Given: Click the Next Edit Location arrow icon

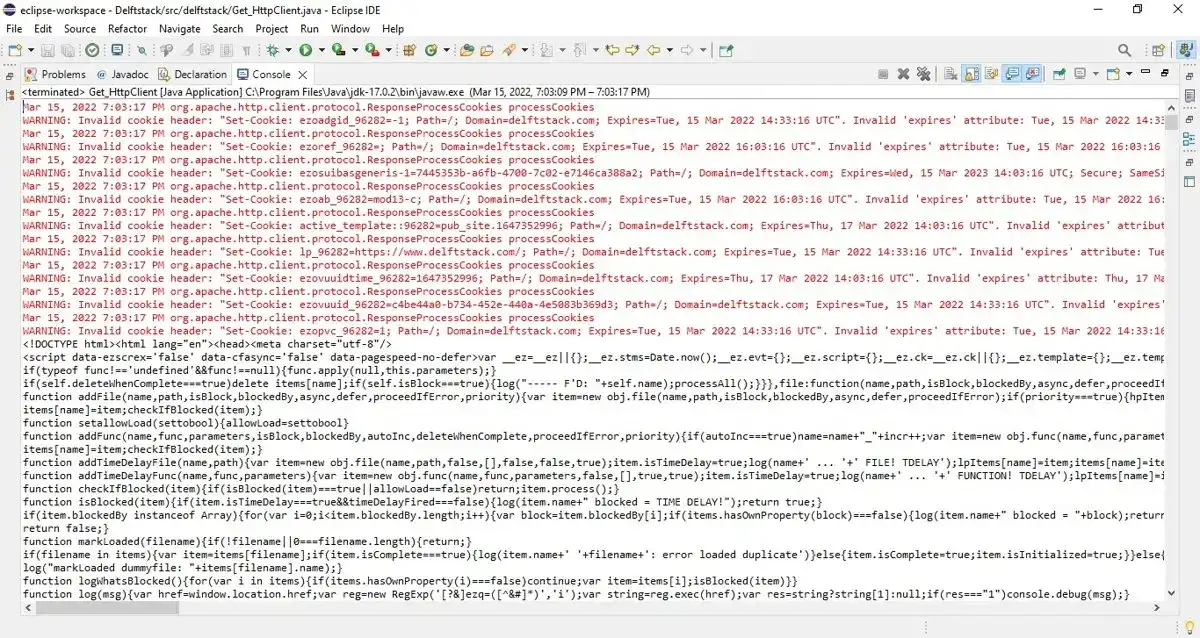Looking at the screenshot, I should coord(632,50).
